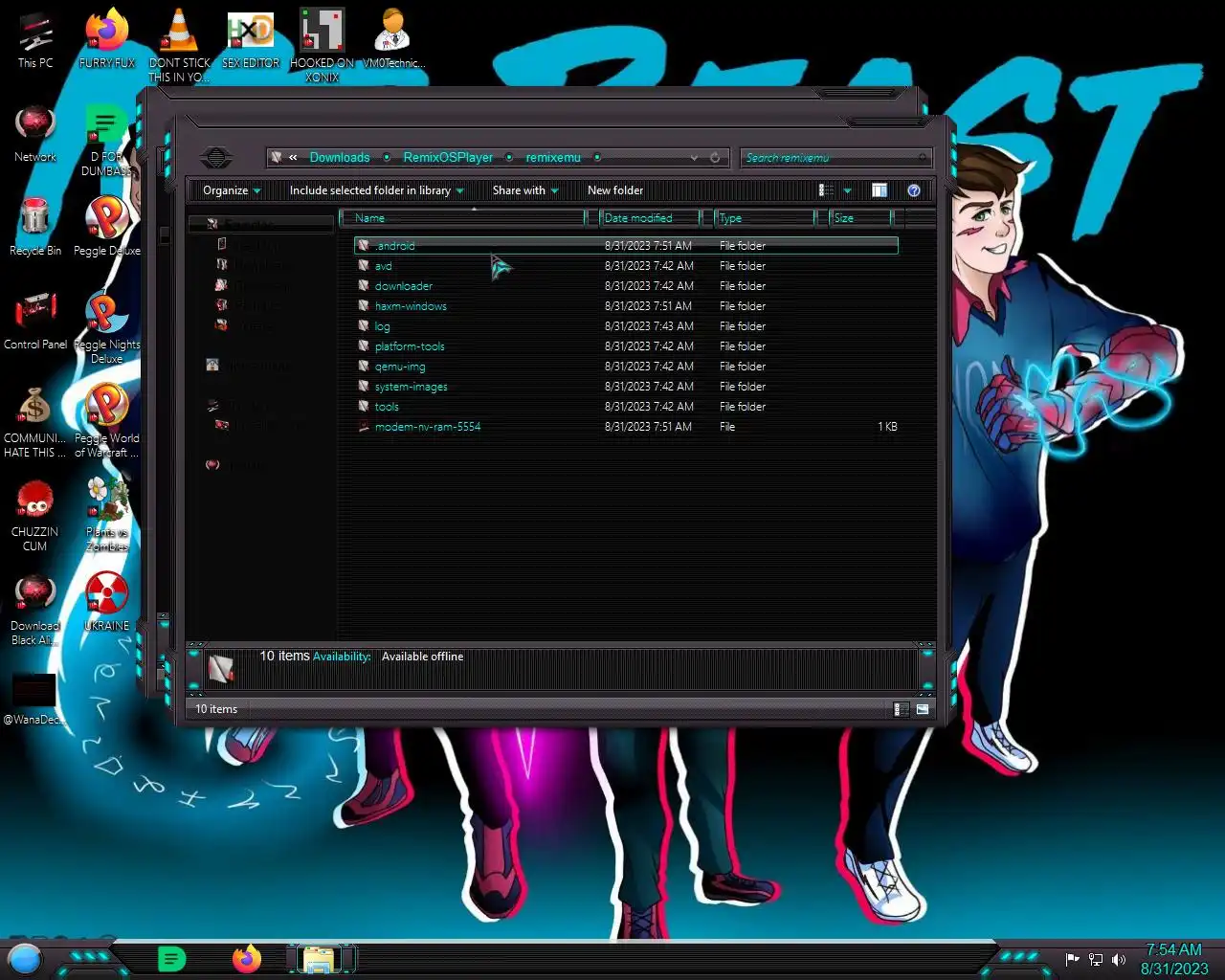
Task: Switch to large icons via the status bar icon
Action: click(x=923, y=709)
